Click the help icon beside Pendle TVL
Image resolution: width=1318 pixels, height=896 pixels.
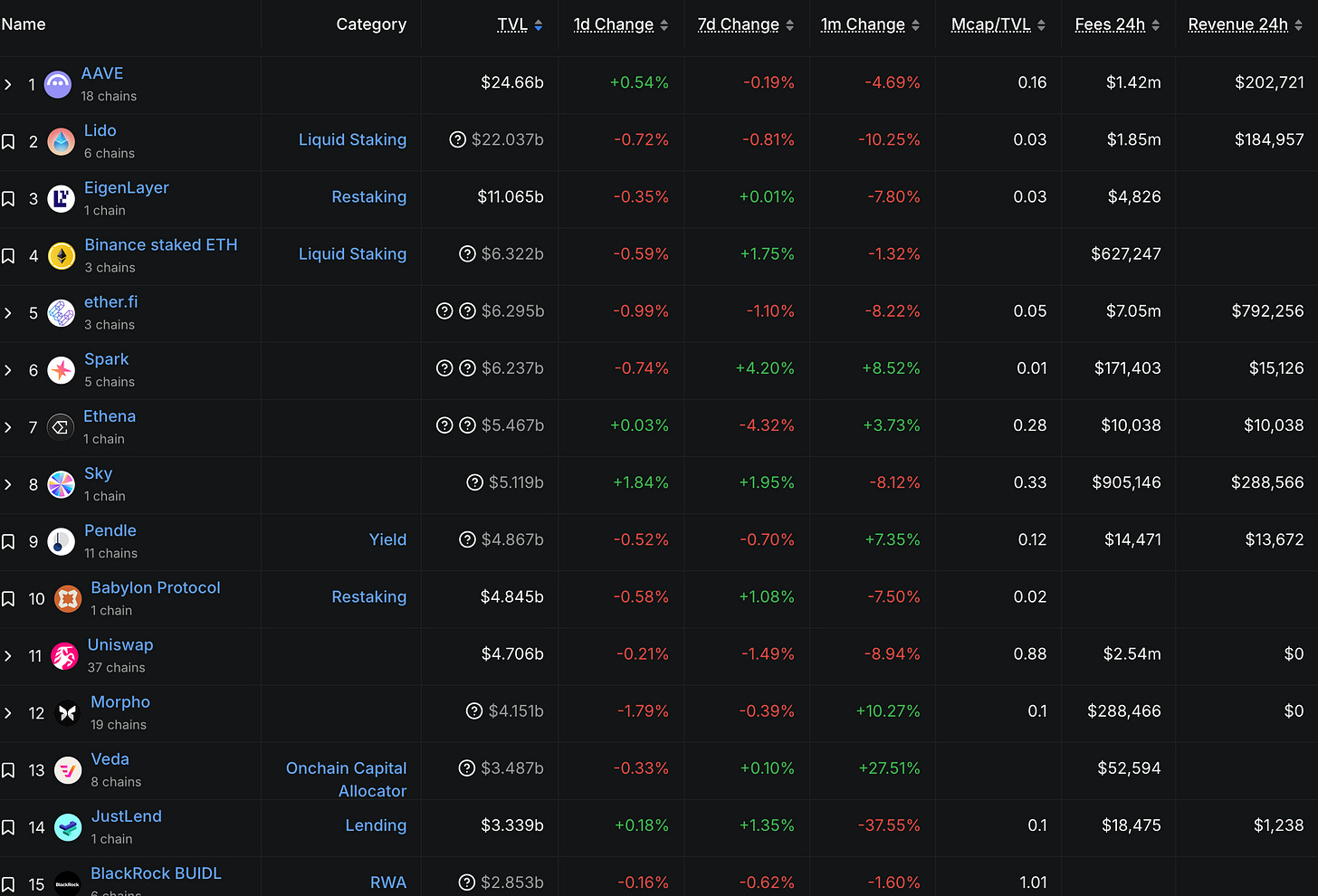pyautogui.click(x=467, y=539)
